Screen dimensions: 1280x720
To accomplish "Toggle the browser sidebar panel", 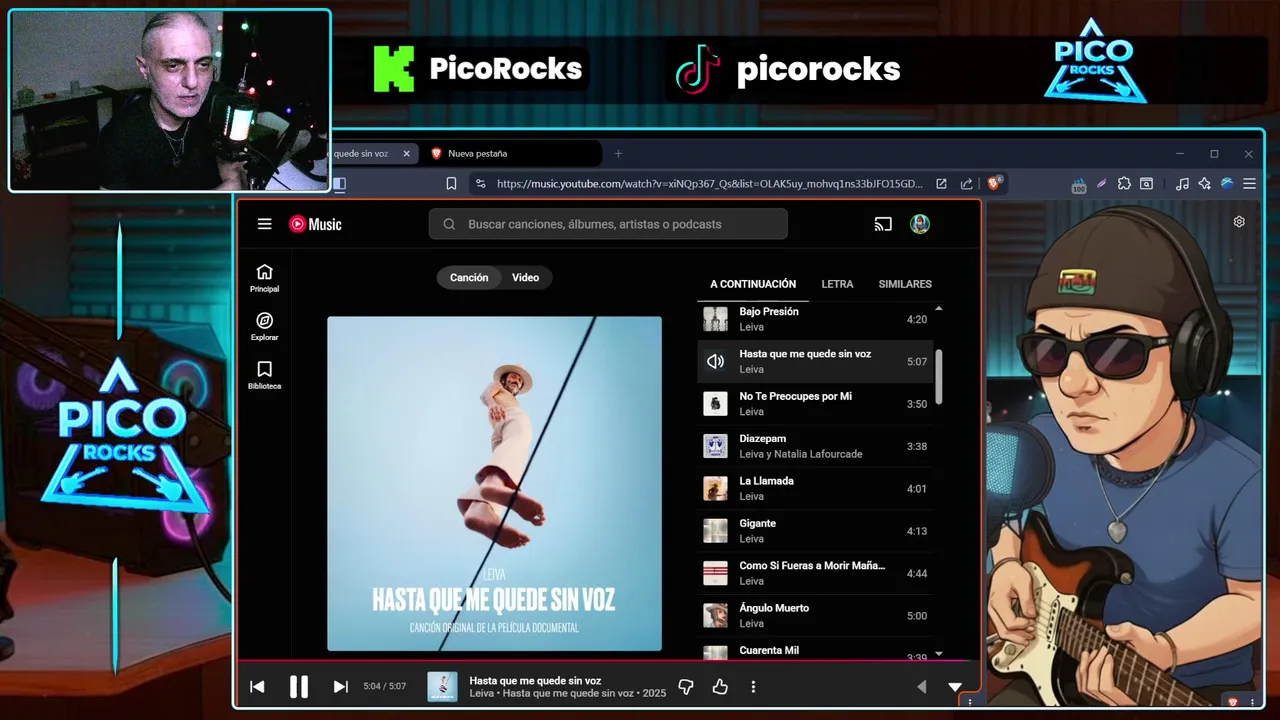I will (x=340, y=183).
